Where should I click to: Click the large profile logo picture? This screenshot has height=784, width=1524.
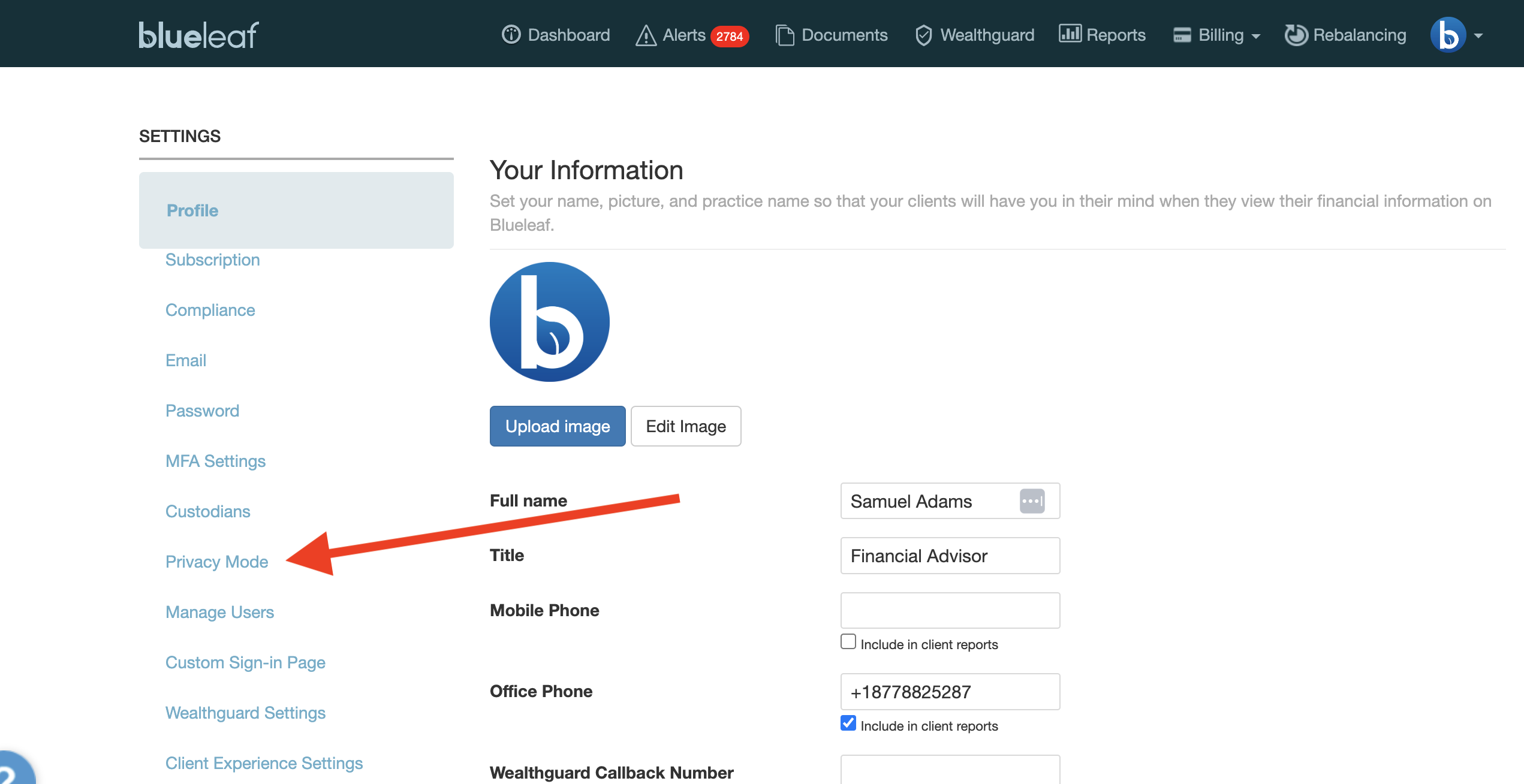pyautogui.click(x=549, y=322)
